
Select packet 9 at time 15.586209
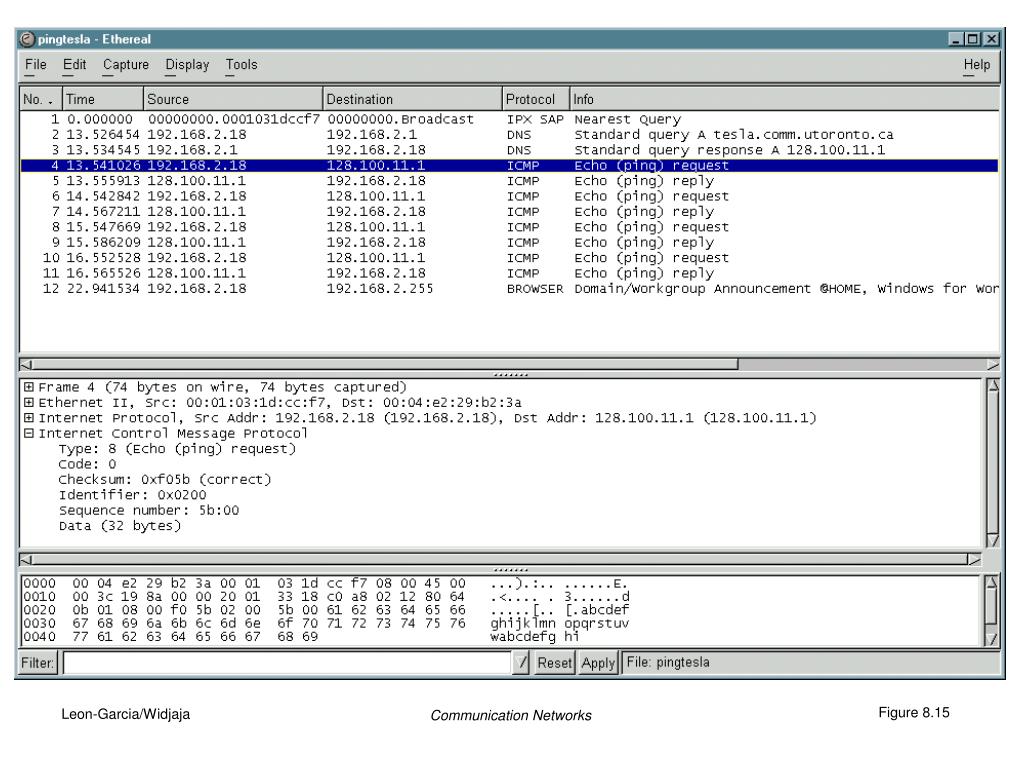[509, 242]
